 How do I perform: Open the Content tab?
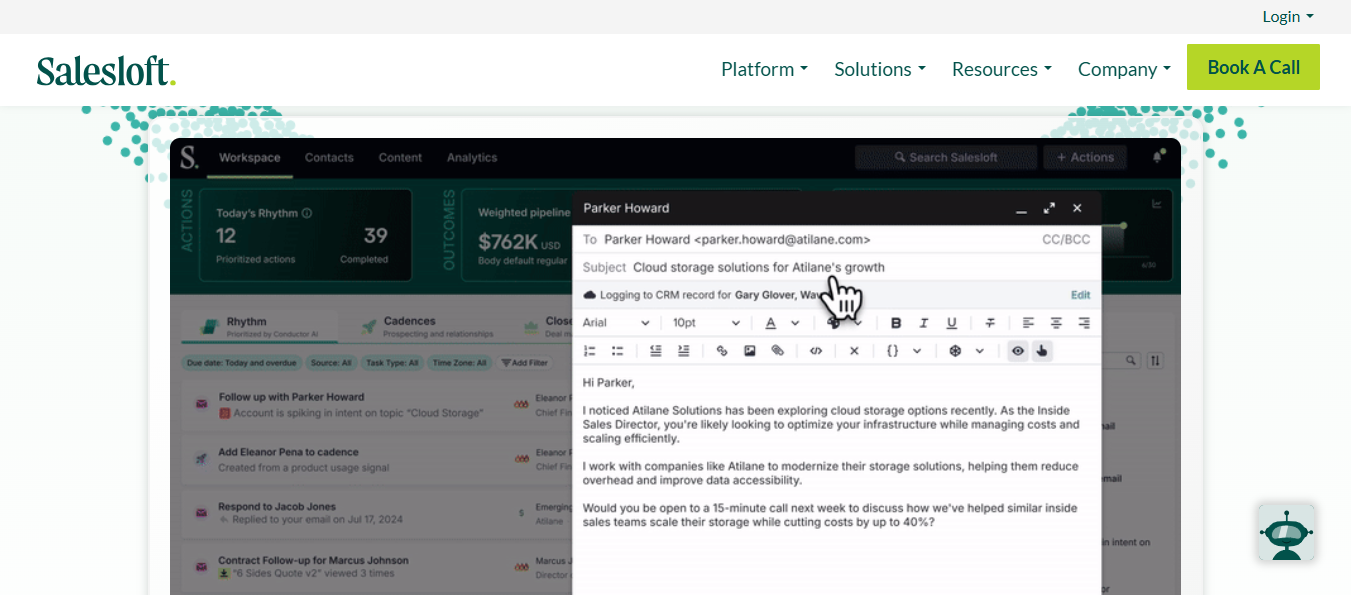[x=400, y=157]
